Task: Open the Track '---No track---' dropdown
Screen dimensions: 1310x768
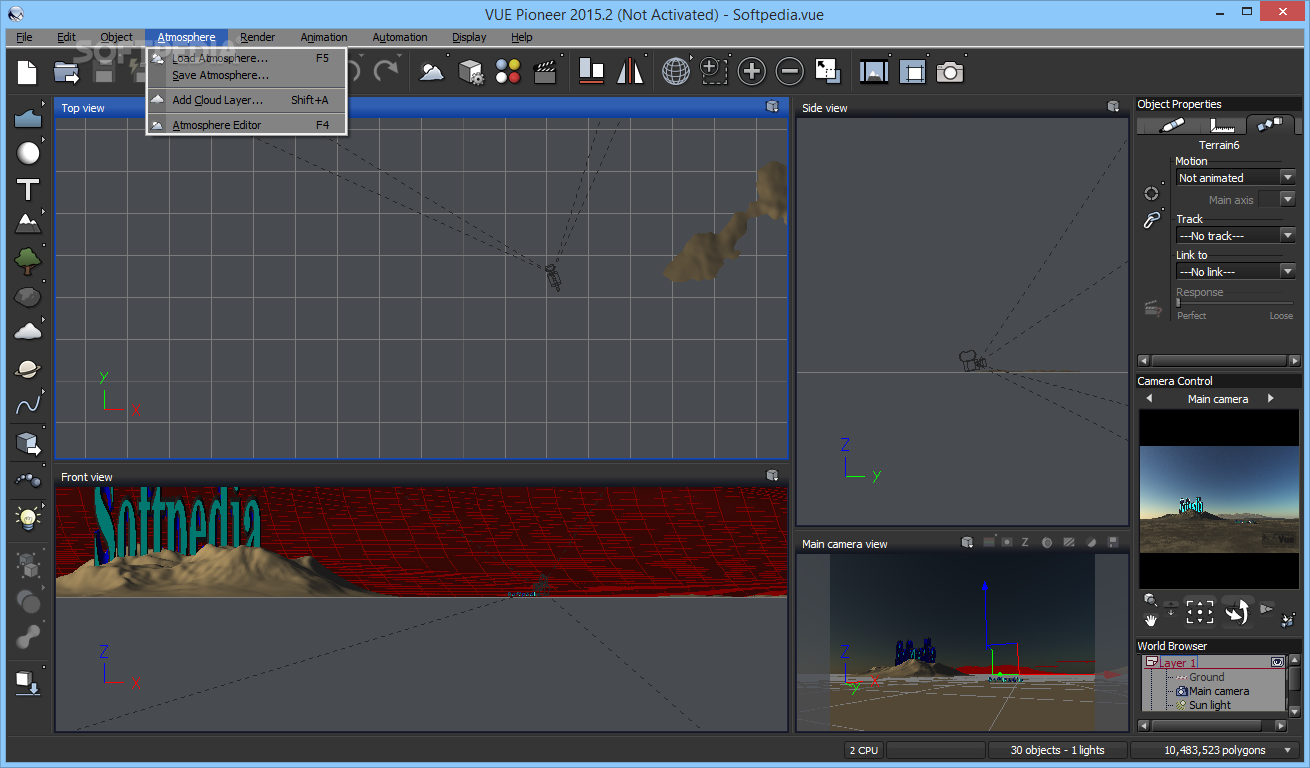Action: [x=1236, y=235]
